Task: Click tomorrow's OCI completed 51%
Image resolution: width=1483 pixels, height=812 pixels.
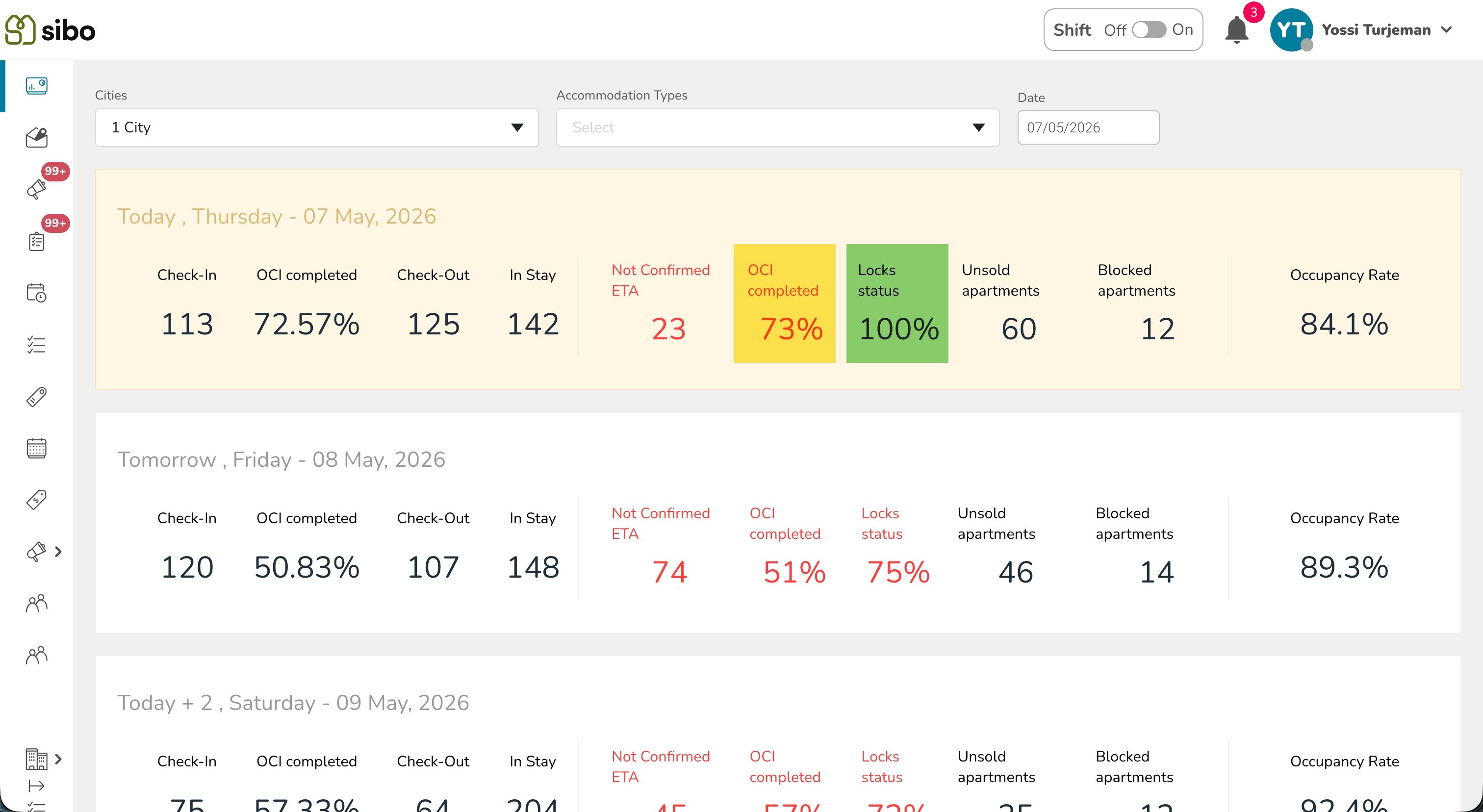Action: (x=794, y=572)
